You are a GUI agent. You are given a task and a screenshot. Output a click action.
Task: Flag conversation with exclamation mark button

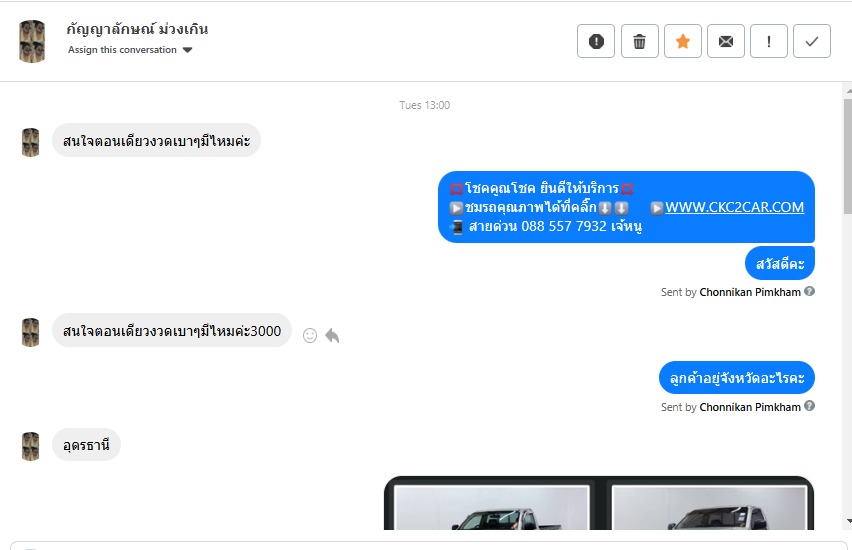coord(769,41)
